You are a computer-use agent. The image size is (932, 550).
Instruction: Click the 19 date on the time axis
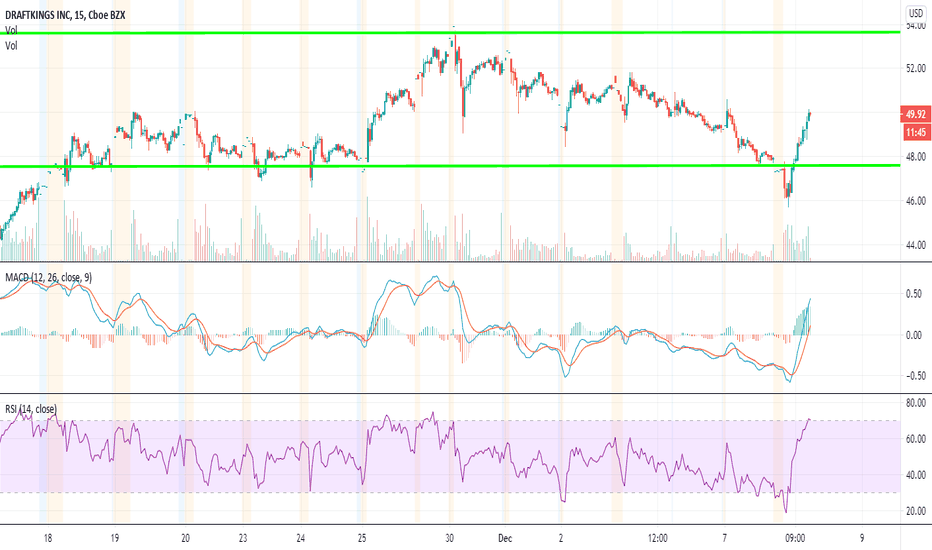coord(115,538)
